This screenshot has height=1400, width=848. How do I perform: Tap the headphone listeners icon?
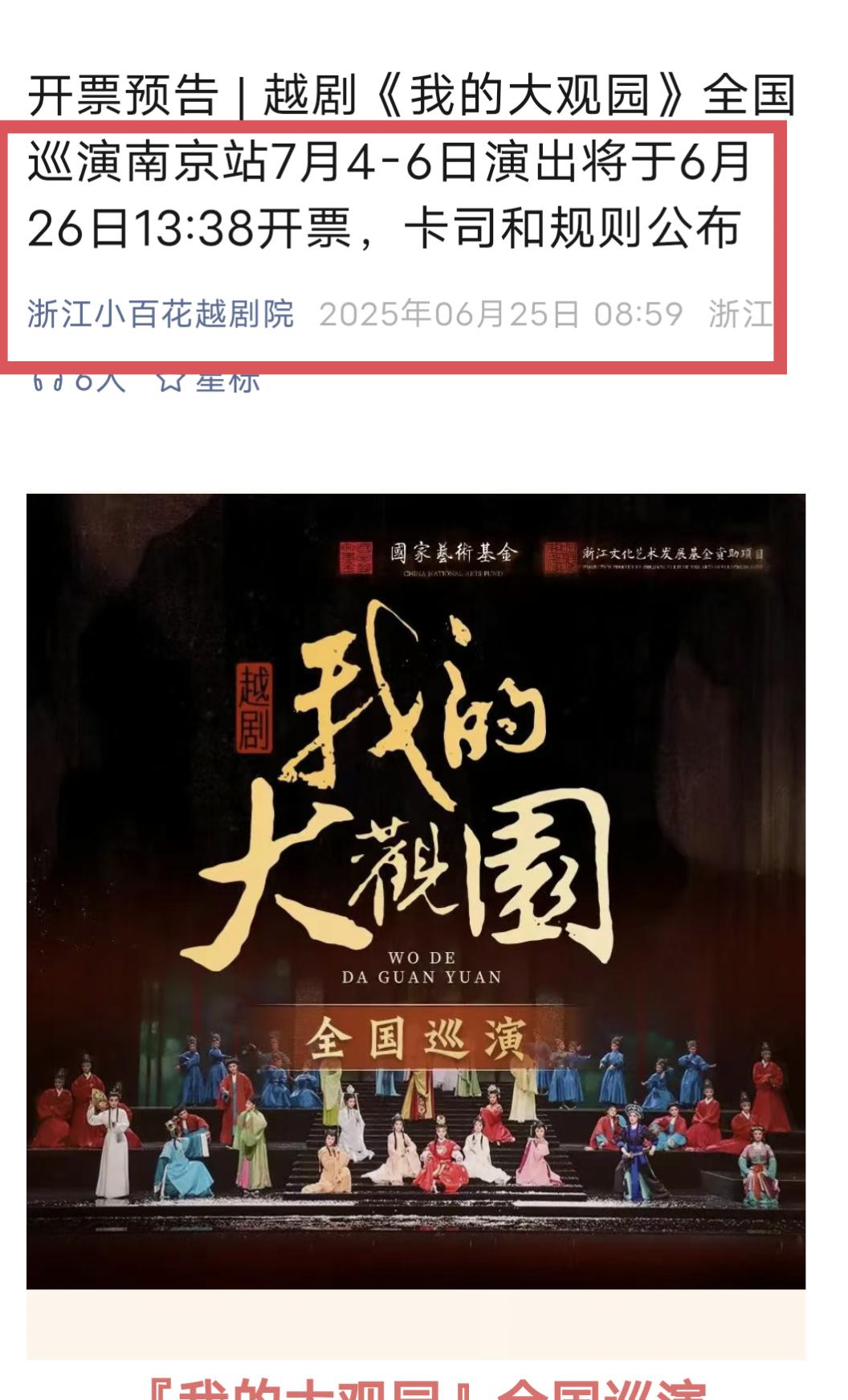47,381
